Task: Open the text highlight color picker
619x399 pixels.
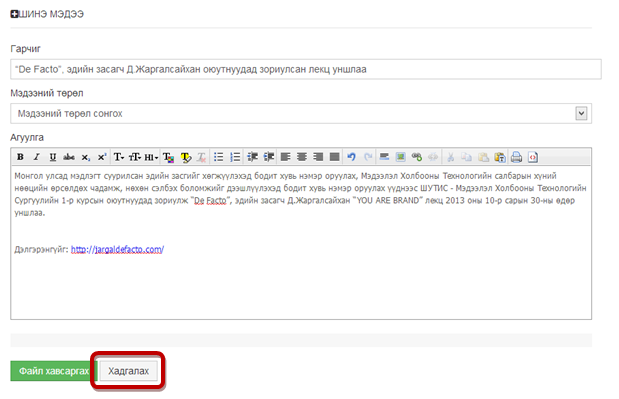Action: tap(186, 157)
